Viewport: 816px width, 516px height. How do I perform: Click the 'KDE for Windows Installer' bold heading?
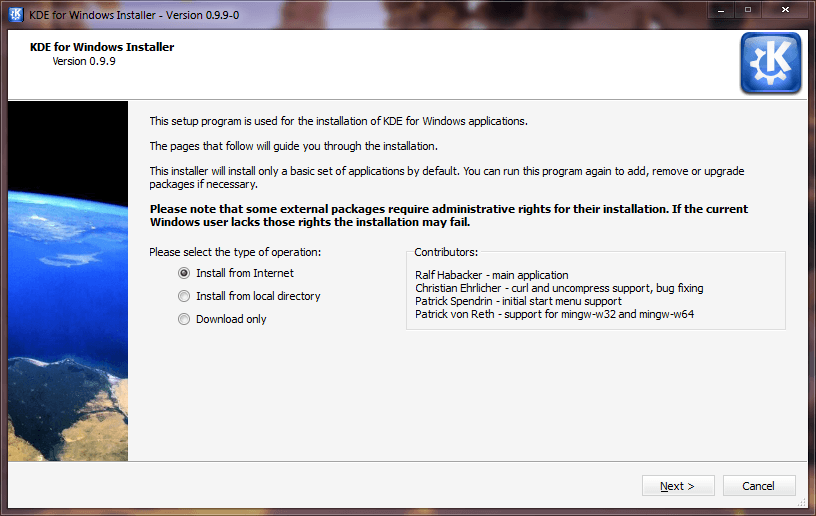point(102,47)
